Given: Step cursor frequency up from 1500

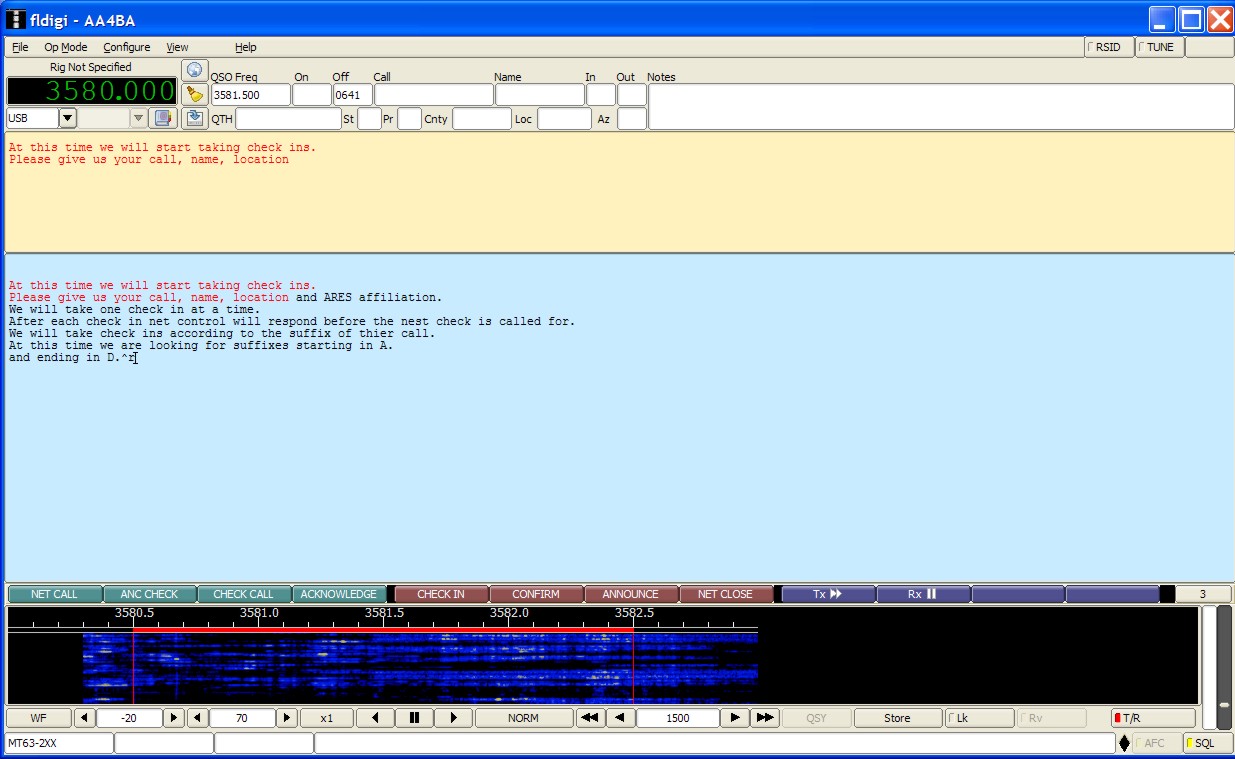Looking at the screenshot, I should pos(735,718).
